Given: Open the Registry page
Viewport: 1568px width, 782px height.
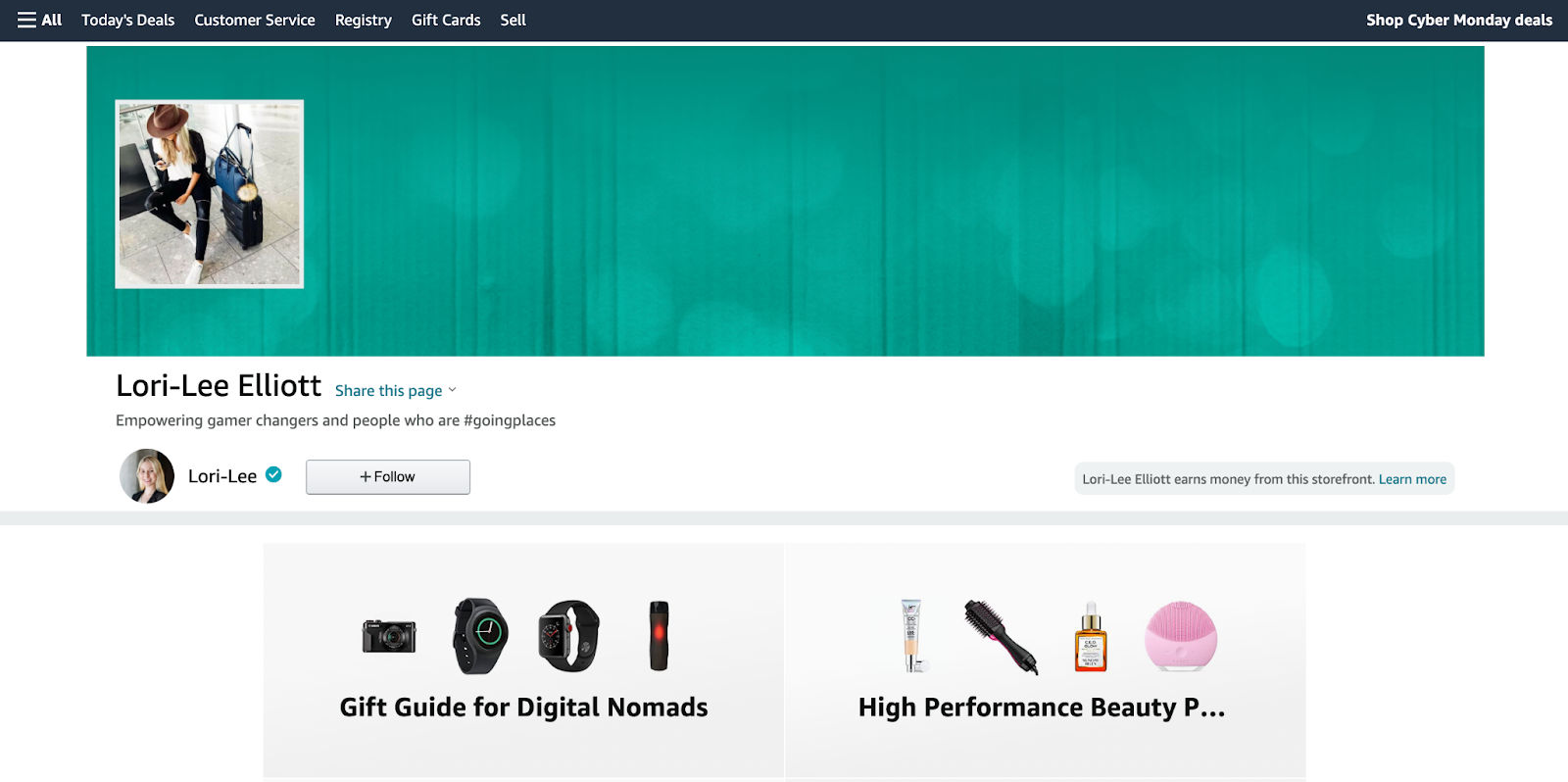Looking at the screenshot, I should pos(363,20).
